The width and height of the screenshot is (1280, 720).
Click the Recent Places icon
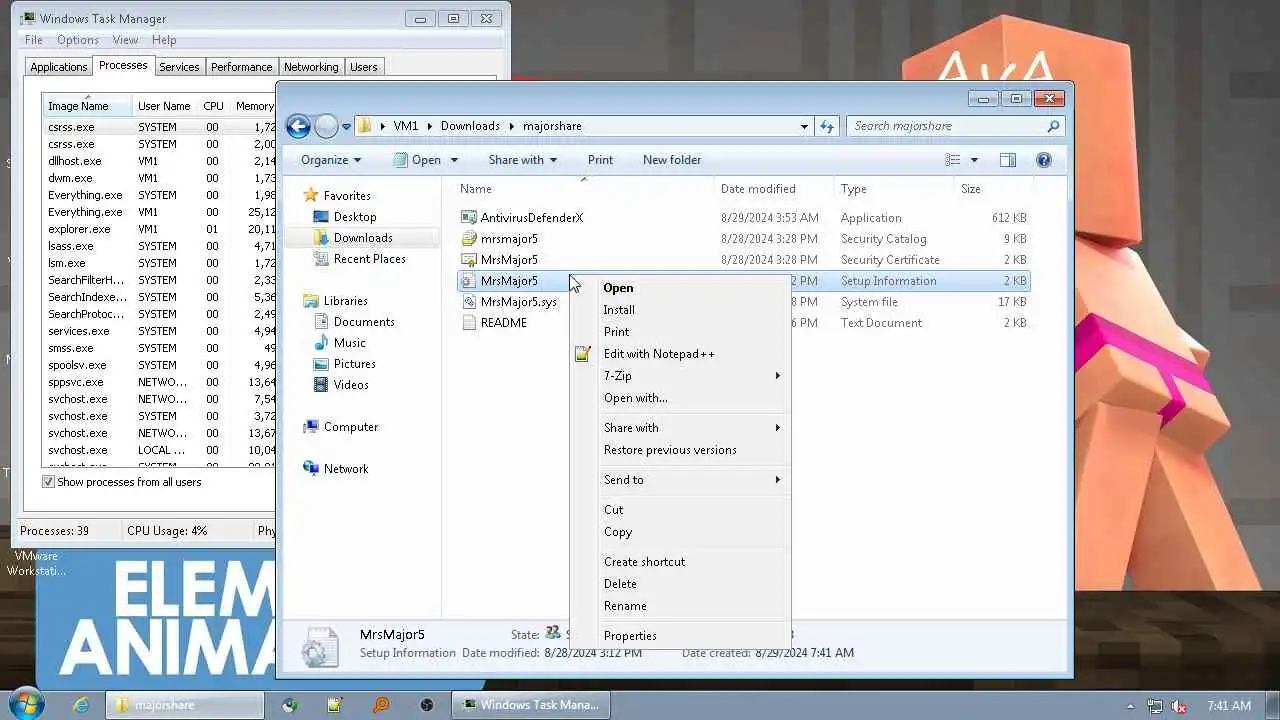tap(321, 259)
